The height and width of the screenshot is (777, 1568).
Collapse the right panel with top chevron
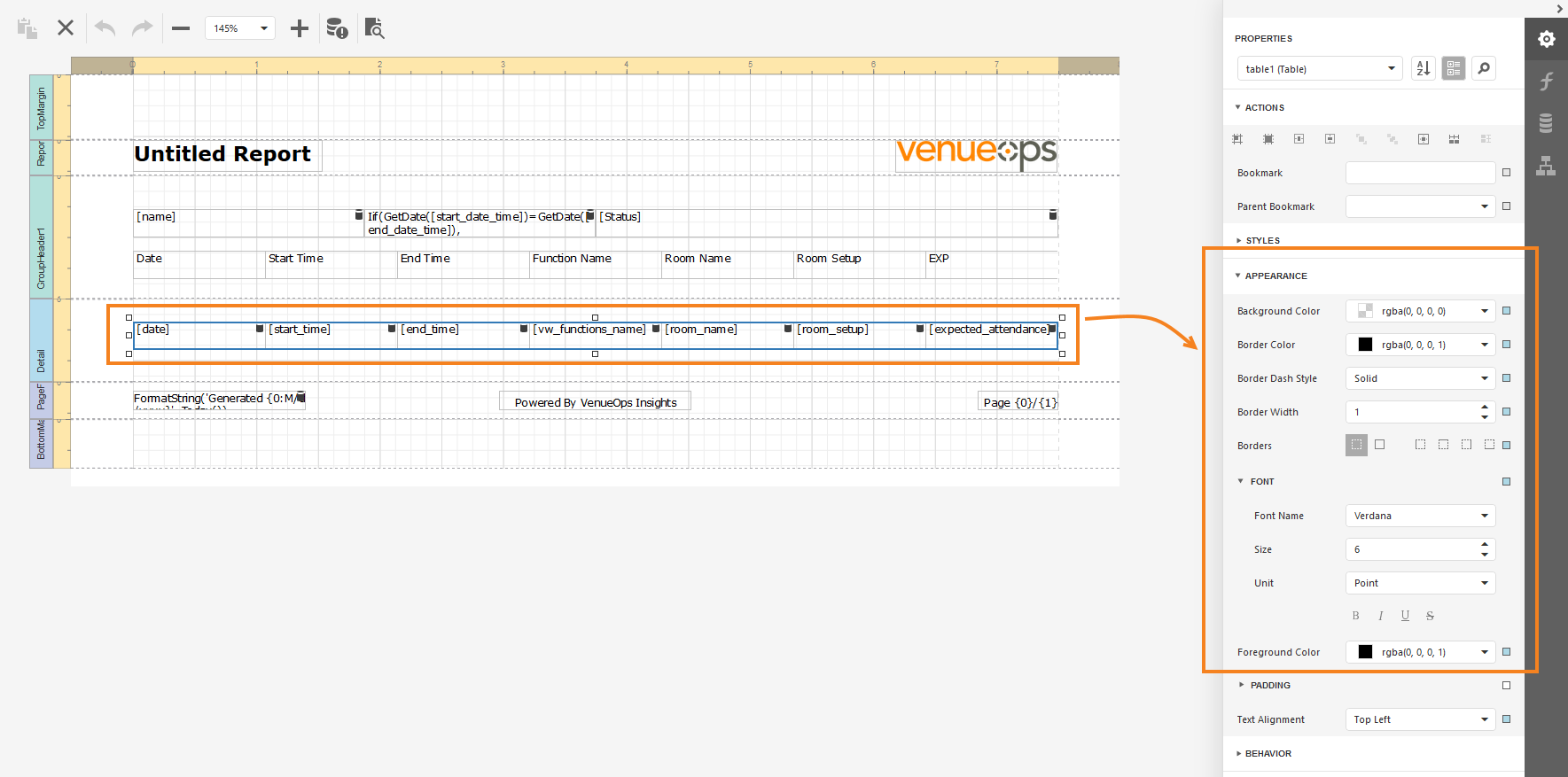1560,9
